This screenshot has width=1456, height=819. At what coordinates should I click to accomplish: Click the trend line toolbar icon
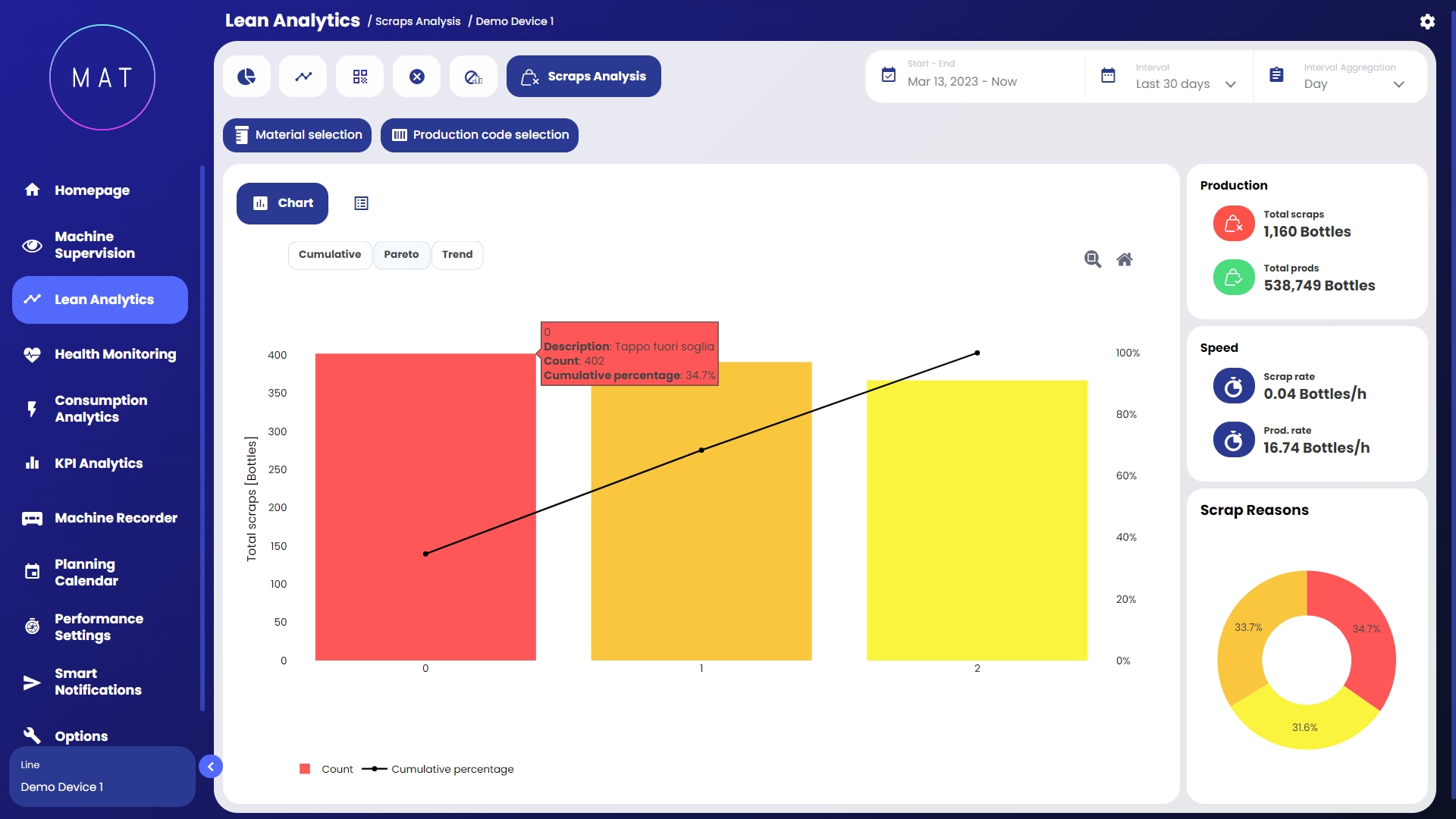point(303,77)
